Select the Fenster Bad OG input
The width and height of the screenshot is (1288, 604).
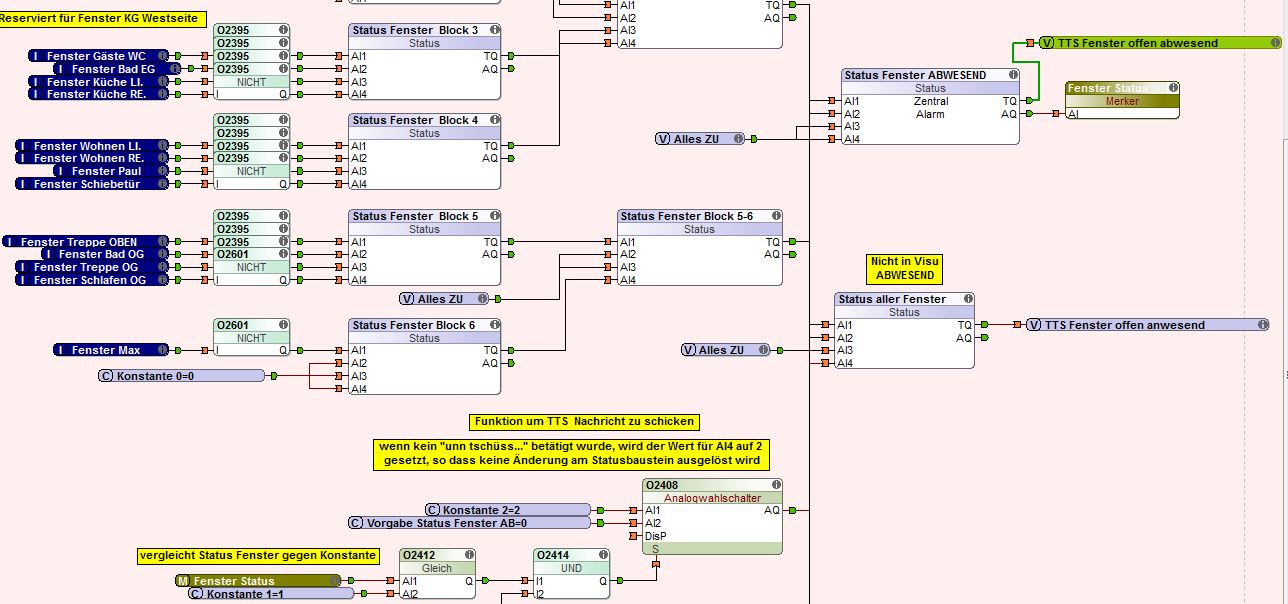[x=105, y=254]
